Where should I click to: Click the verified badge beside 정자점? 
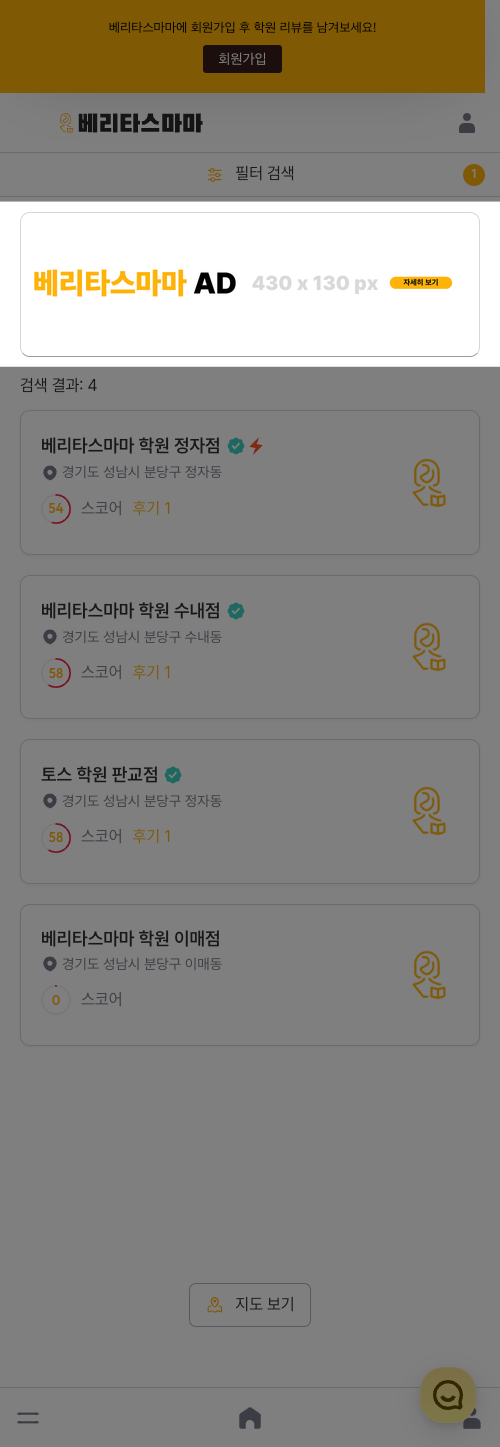click(236, 446)
